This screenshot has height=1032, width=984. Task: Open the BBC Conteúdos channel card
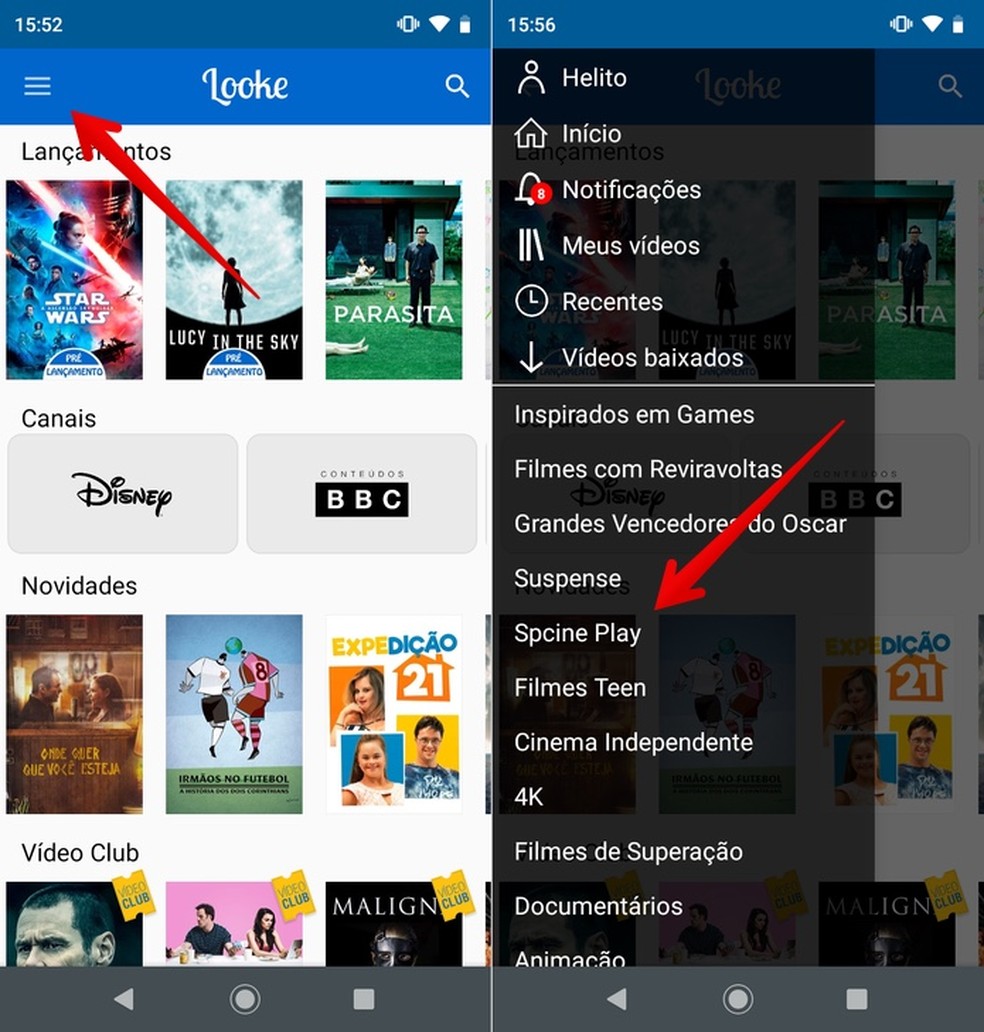click(361, 493)
